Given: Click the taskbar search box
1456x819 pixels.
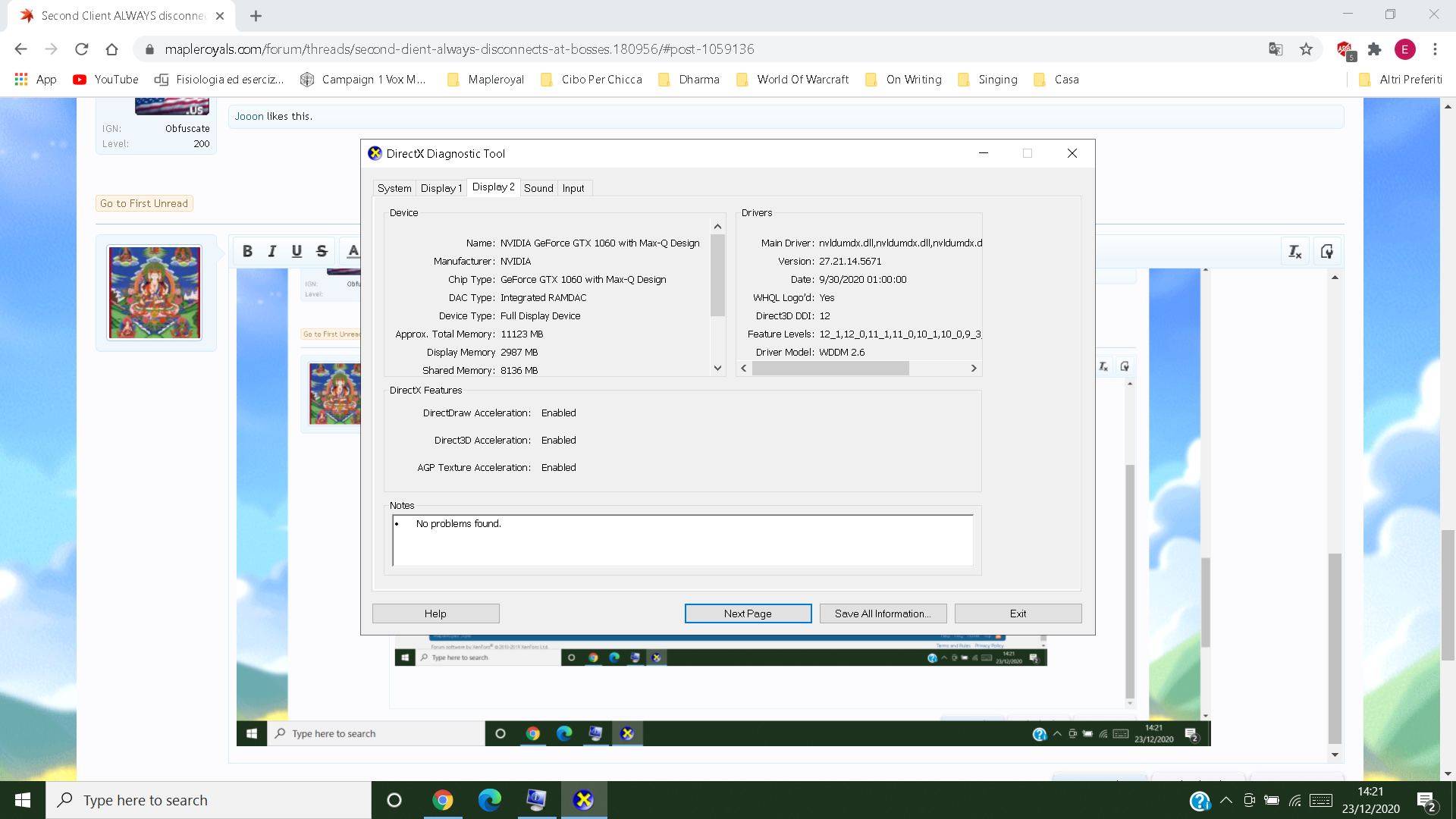Looking at the screenshot, I should 209,800.
